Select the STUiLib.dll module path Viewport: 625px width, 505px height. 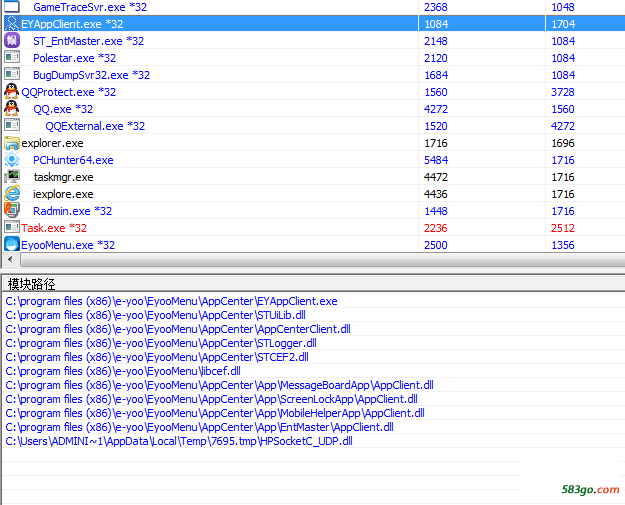click(155, 315)
